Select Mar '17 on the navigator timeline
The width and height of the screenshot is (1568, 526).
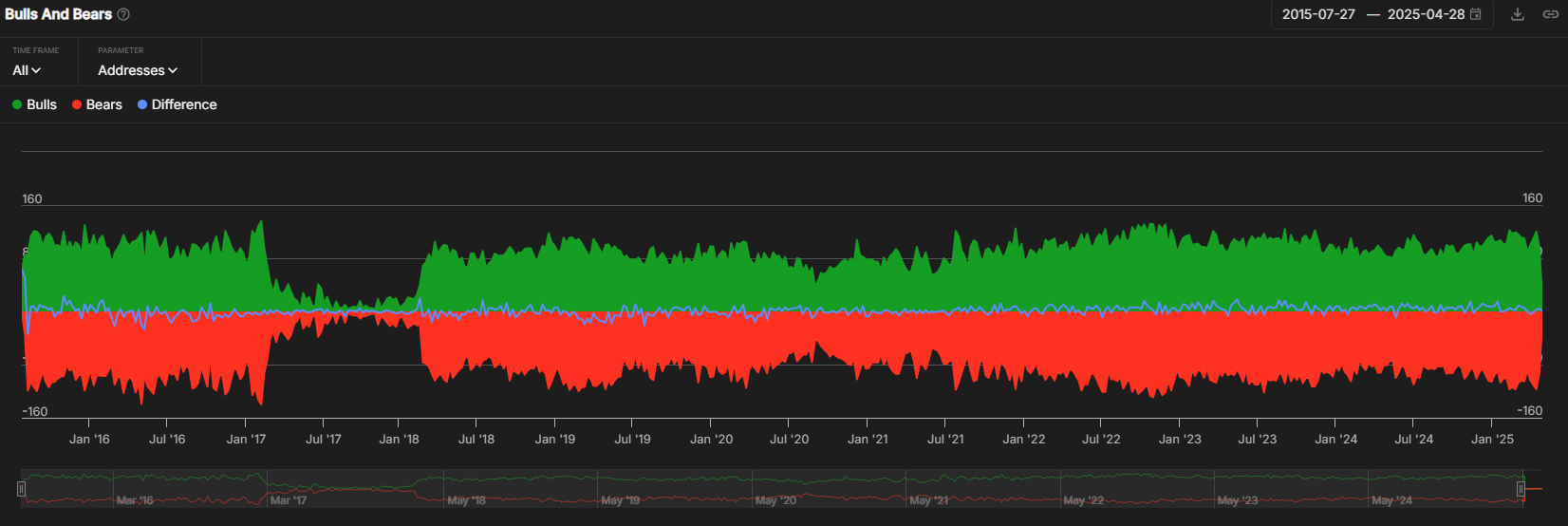(289, 499)
